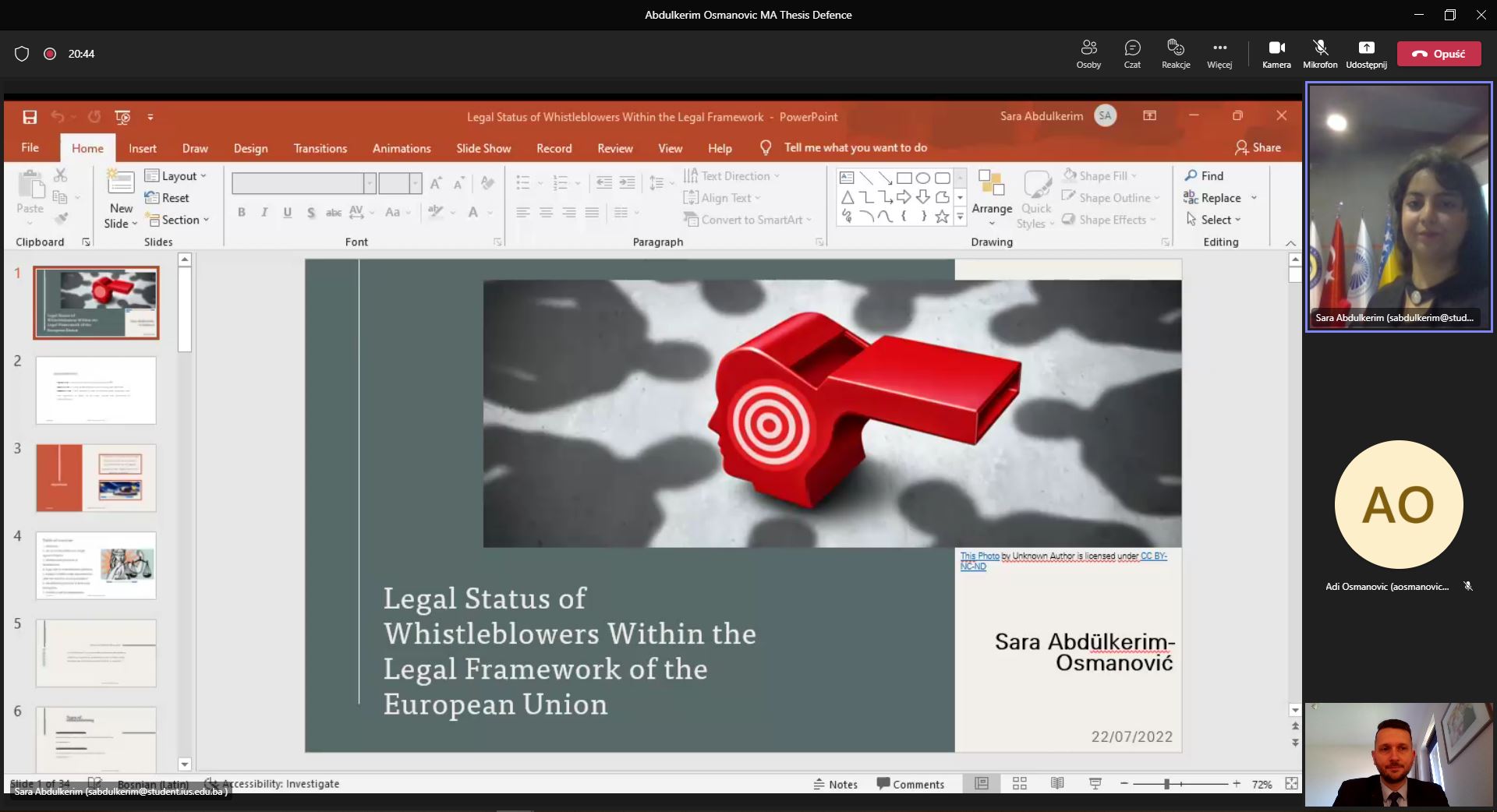Click Start From Beginning presentation icon

122,117
